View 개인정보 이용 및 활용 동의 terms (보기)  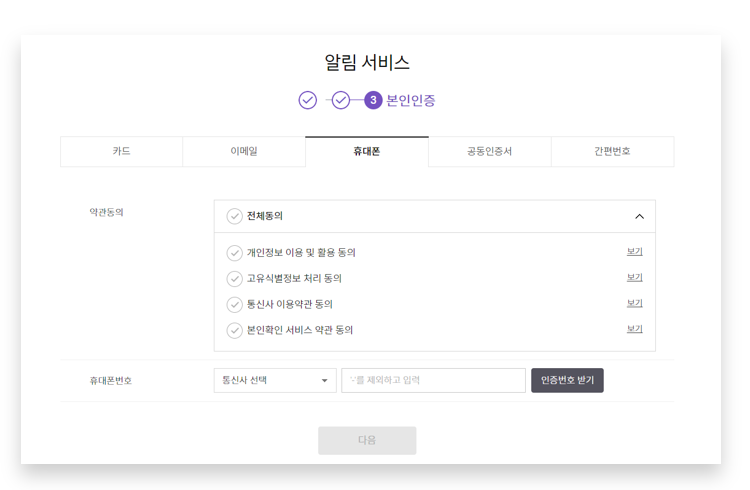tap(634, 252)
